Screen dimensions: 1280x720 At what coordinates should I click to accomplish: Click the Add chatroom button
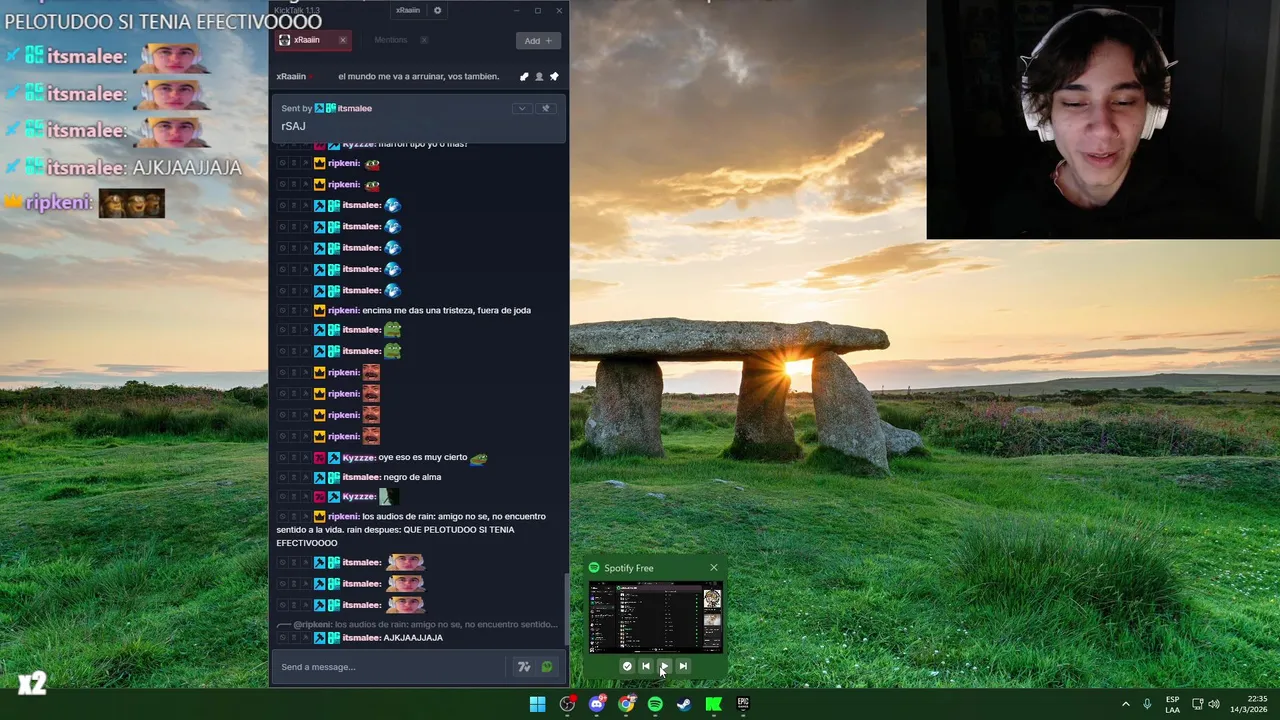click(x=538, y=40)
